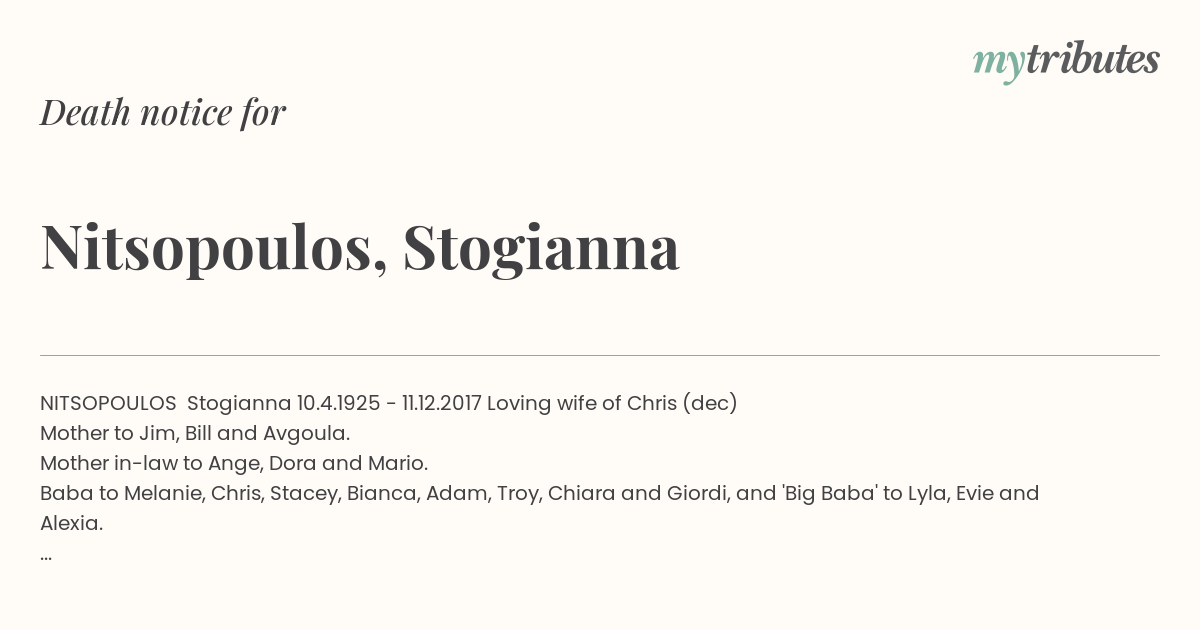Click the name 'Alexia.' on the last line
This screenshot has height=630, width=1200.
(x=72, y=523)
